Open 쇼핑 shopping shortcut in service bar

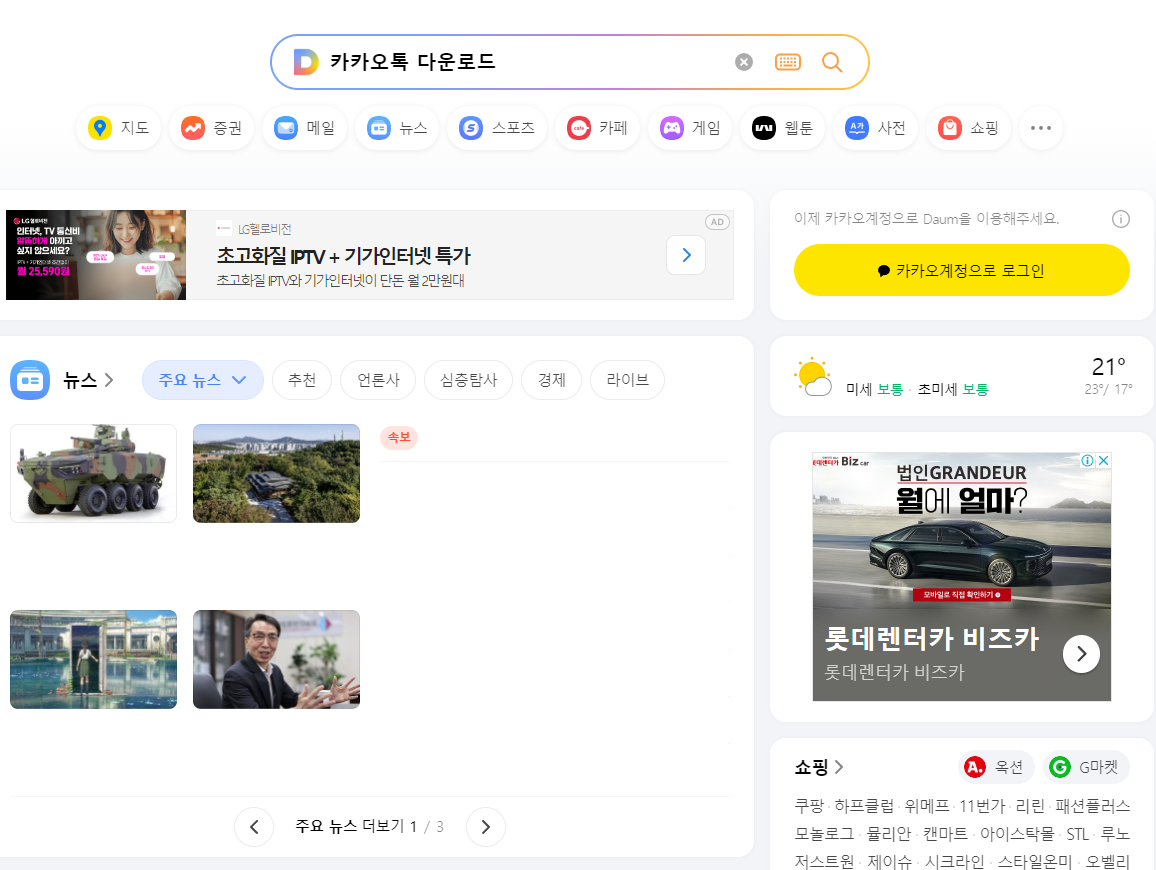tap(968, 128)
